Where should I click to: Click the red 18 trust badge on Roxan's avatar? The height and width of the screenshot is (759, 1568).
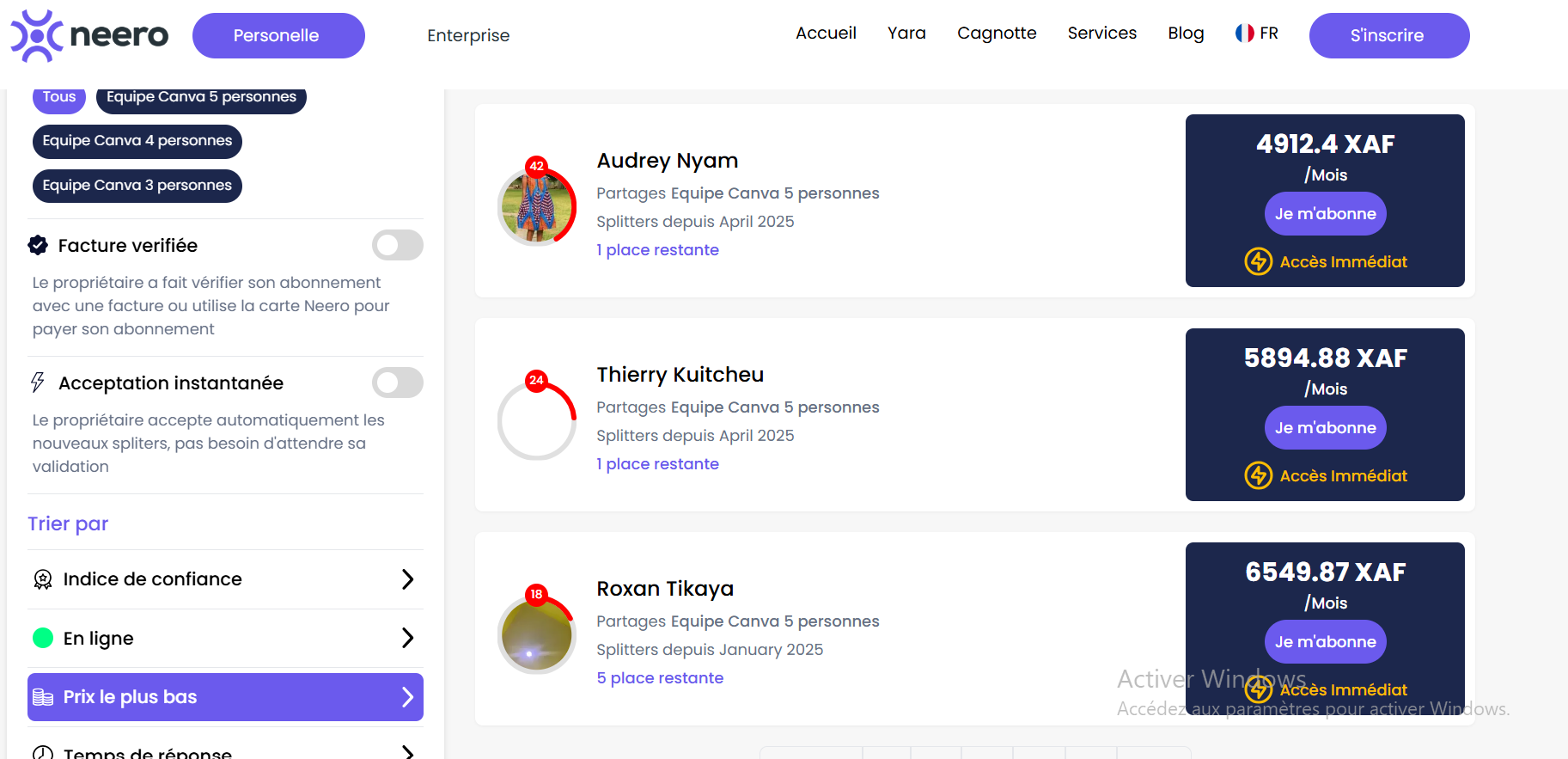pyautogui.click(x=537, y=594)
